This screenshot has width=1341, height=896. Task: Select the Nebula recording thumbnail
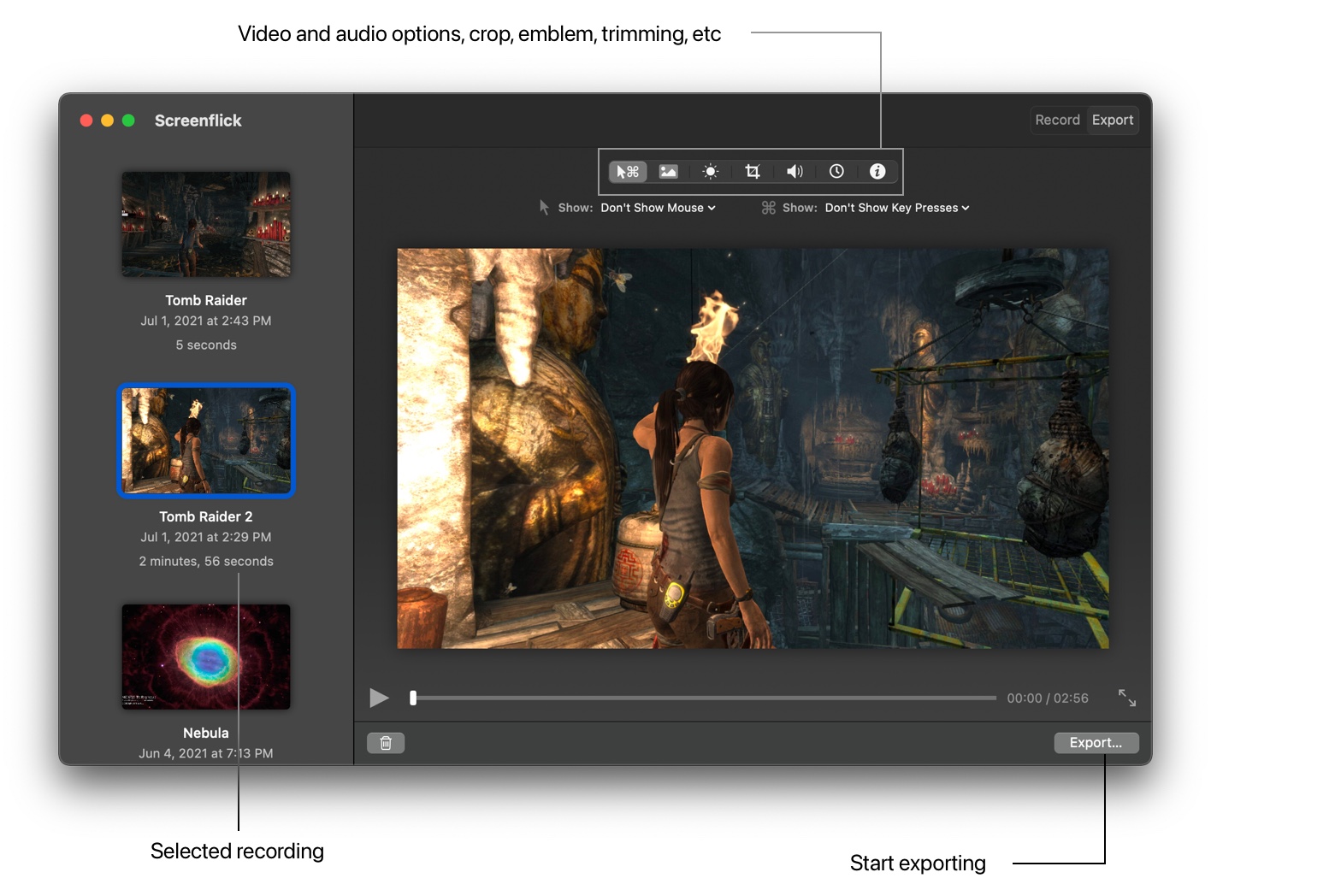(206, 657)
